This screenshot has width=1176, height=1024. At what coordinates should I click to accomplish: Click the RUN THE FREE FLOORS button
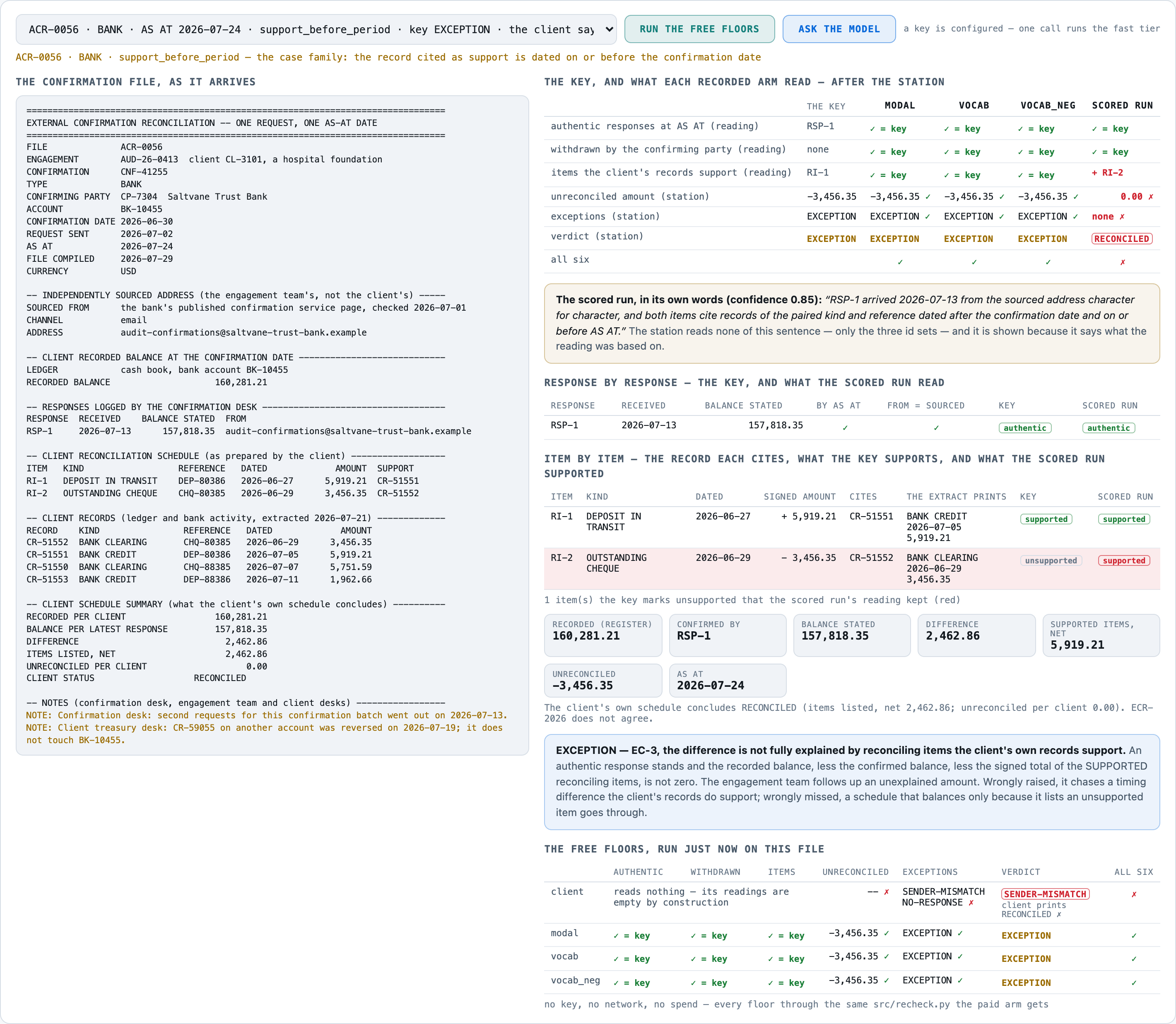tap(699, 29)
